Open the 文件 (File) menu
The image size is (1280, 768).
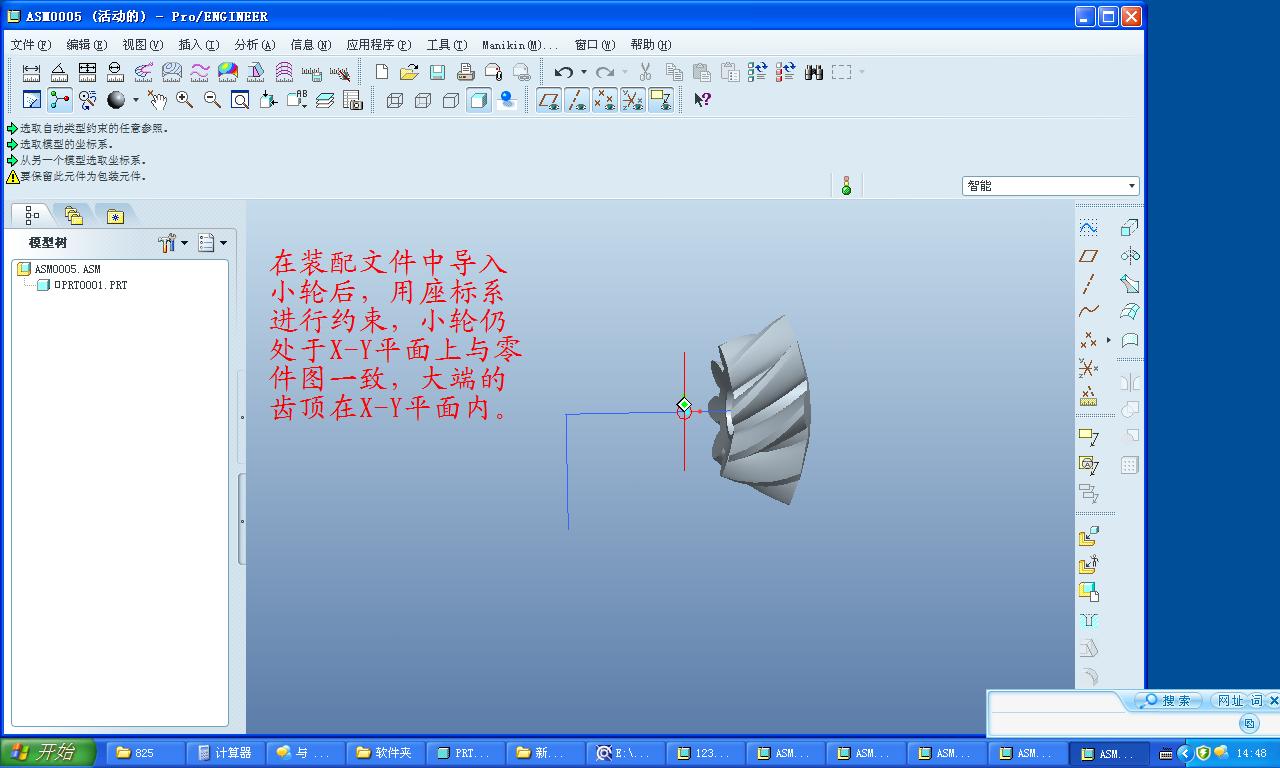tap(30, 45)
